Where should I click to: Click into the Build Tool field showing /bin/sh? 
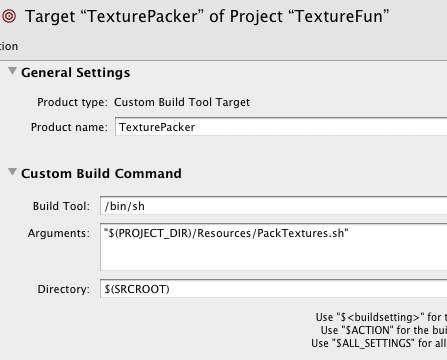274,206
